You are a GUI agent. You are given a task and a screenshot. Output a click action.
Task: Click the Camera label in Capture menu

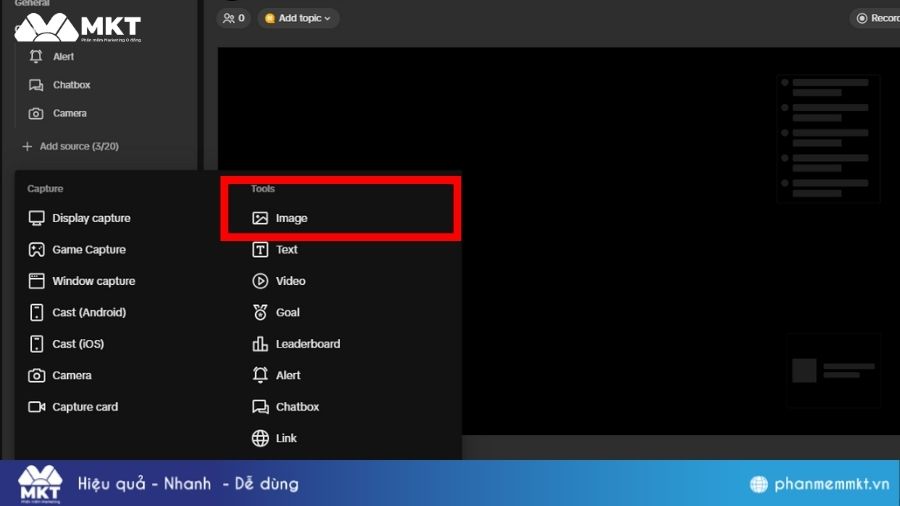[x=72, y=375]
